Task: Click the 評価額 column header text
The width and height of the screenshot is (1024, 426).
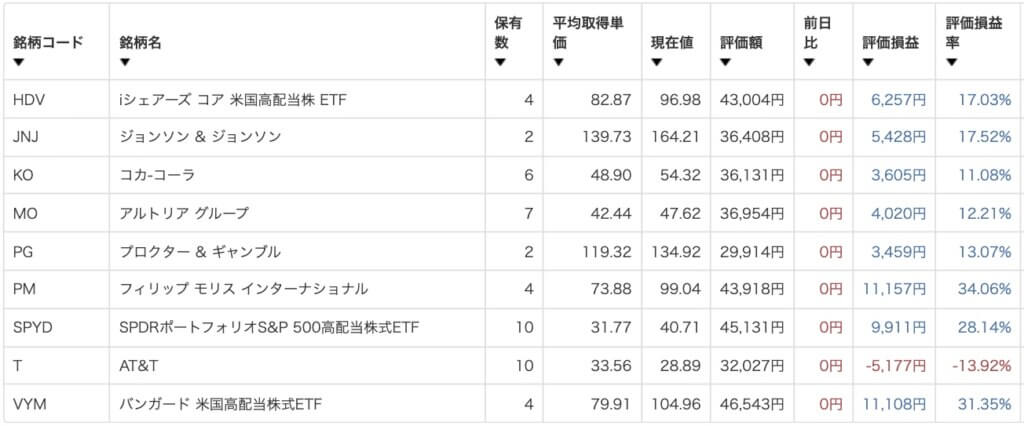Action: pyautogui.click(x=741, y=43)
